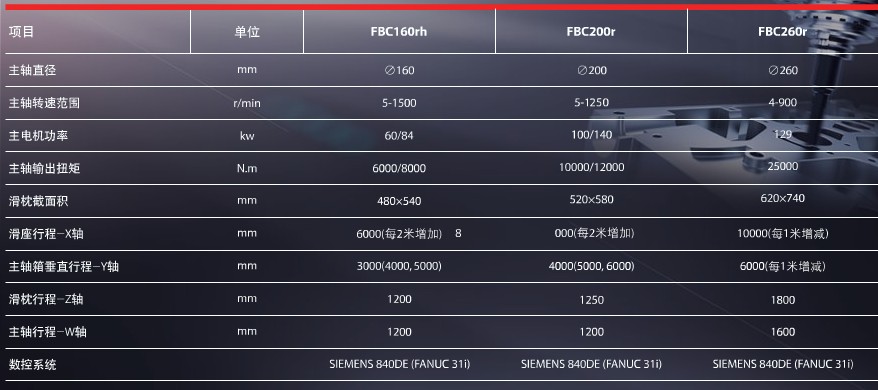This screenshot has height=390, width=878.
Task: Select the 主电机功率 row label
Action: tap(38, 136)
